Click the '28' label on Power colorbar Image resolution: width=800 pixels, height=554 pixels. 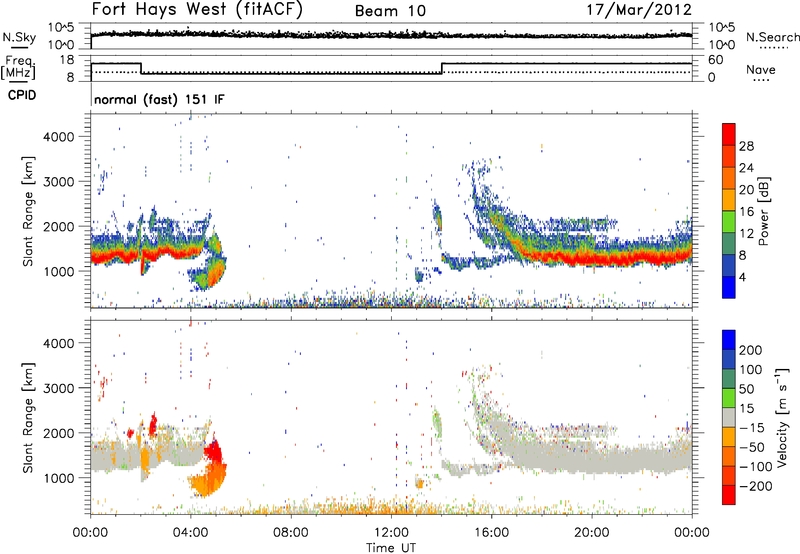pyautogui.click(x=746, y=146)
